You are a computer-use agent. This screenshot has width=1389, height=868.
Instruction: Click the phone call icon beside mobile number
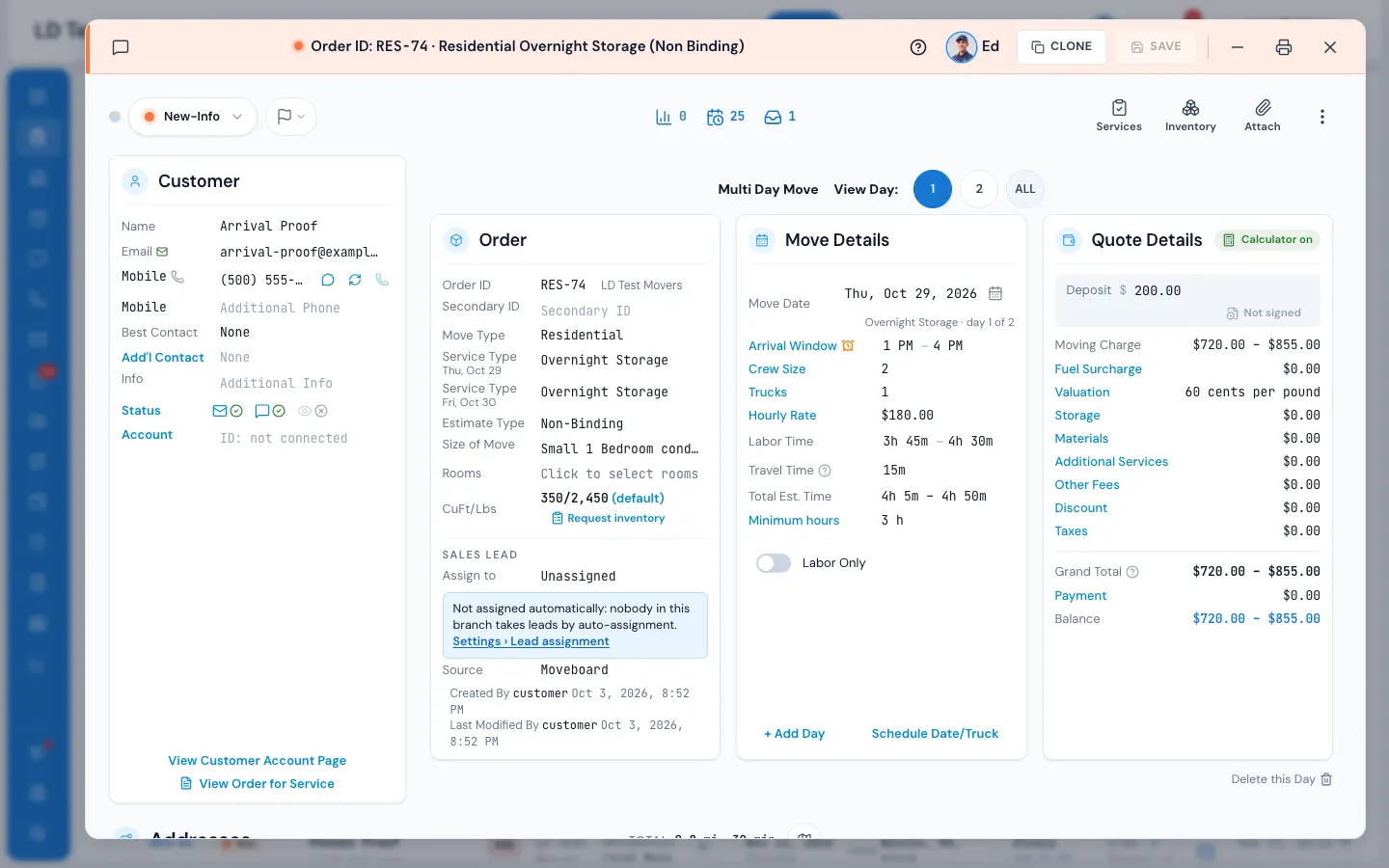coord(382,280)
